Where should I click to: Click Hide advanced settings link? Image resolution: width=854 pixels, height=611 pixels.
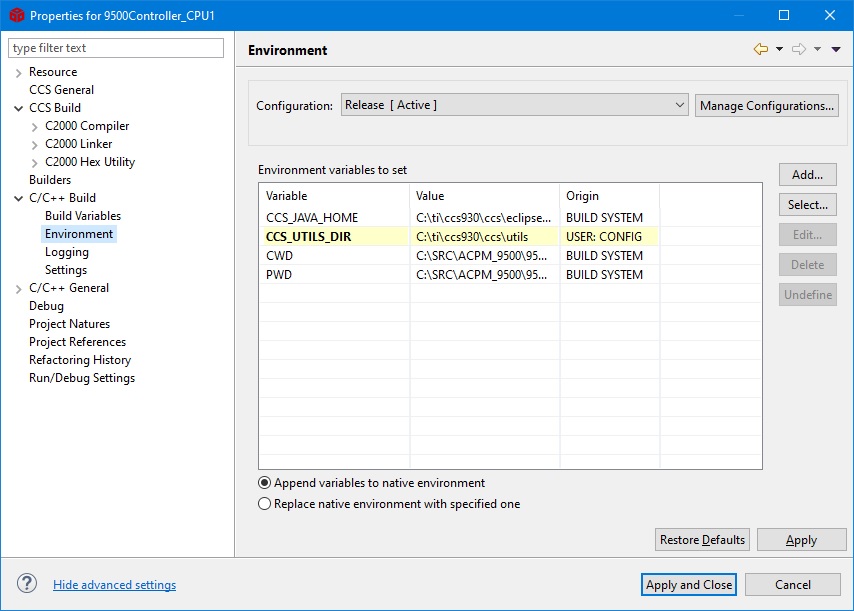click(x=114, y=585)
